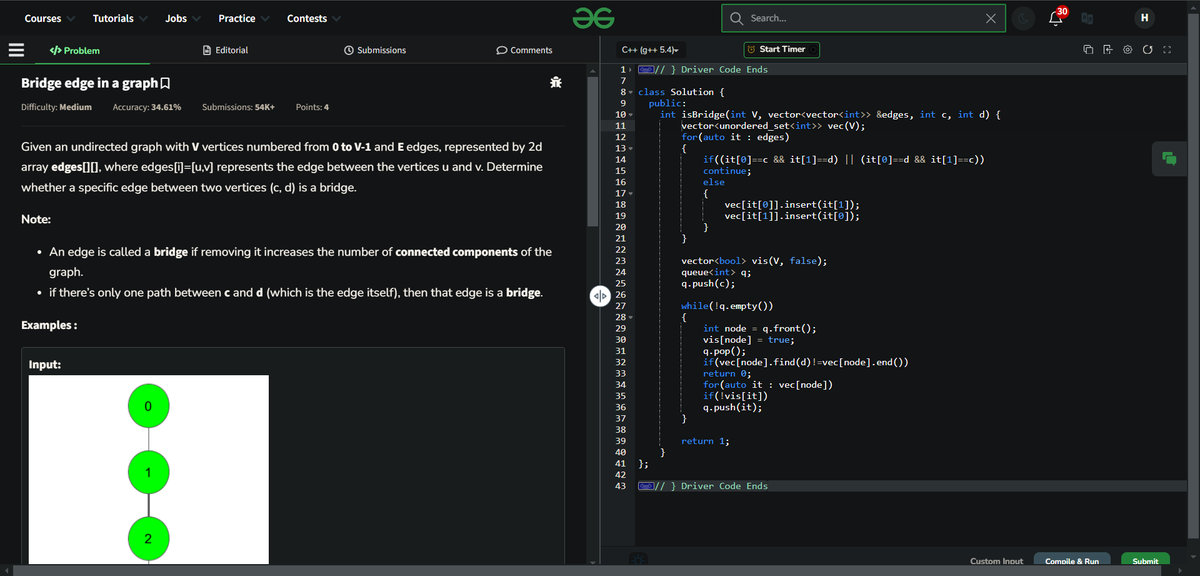
Task: Place cursor on 'queue<int> q;' line
Action: tap(715, 272)
